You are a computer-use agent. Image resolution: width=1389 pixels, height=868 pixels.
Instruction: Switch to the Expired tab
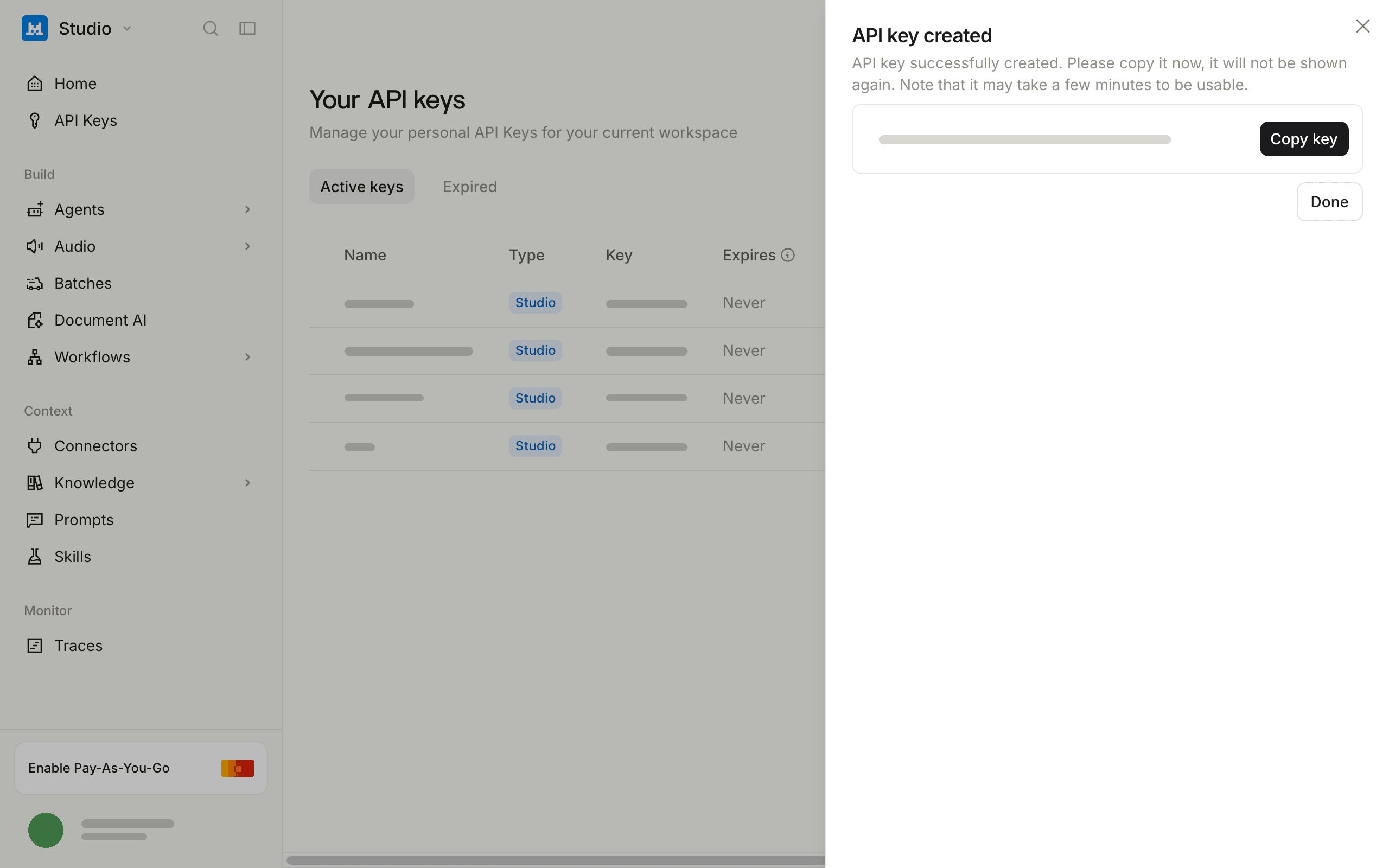(x=469, y=187)
